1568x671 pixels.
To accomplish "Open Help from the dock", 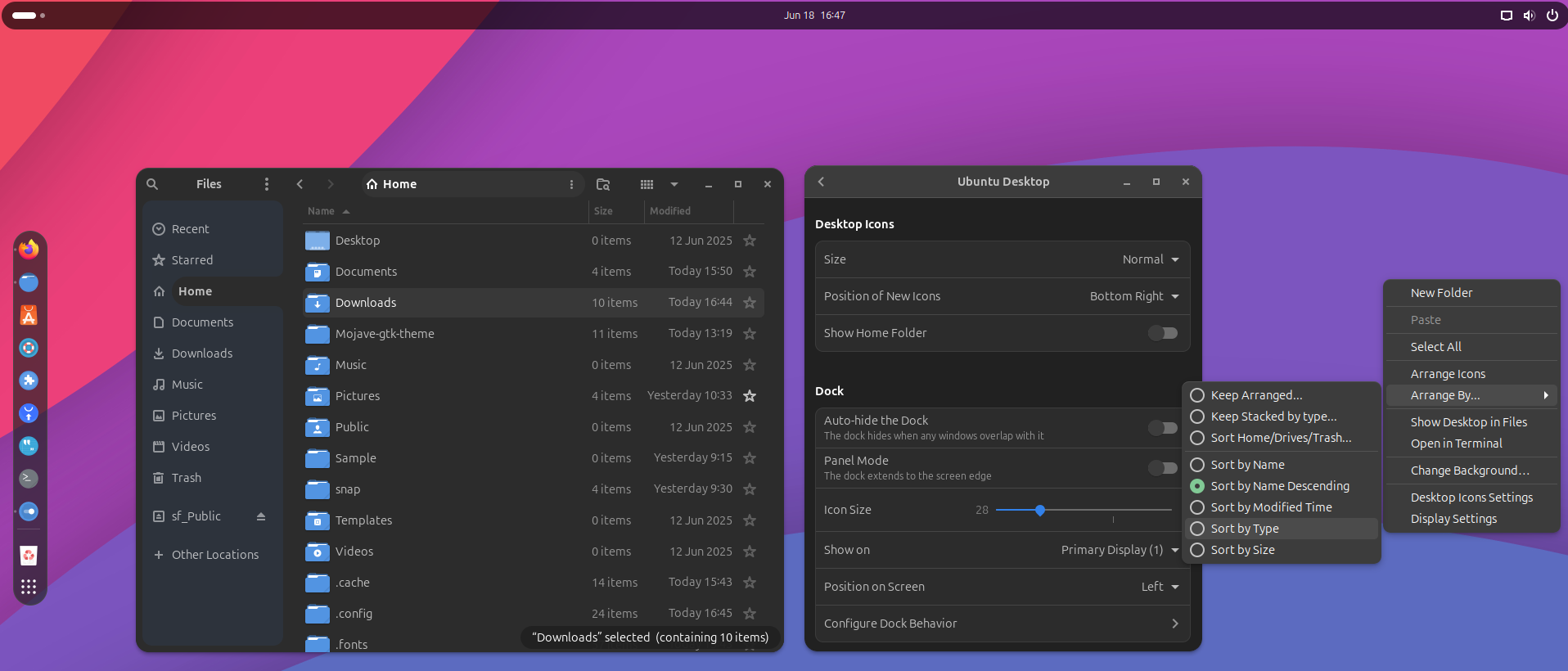I will click(x=29, y=348).
